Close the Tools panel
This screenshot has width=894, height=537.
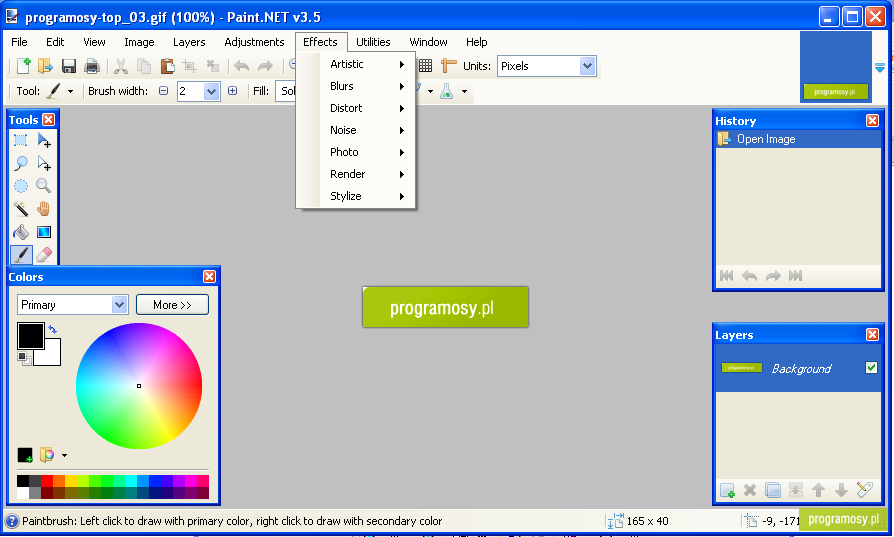pos(48,120)
